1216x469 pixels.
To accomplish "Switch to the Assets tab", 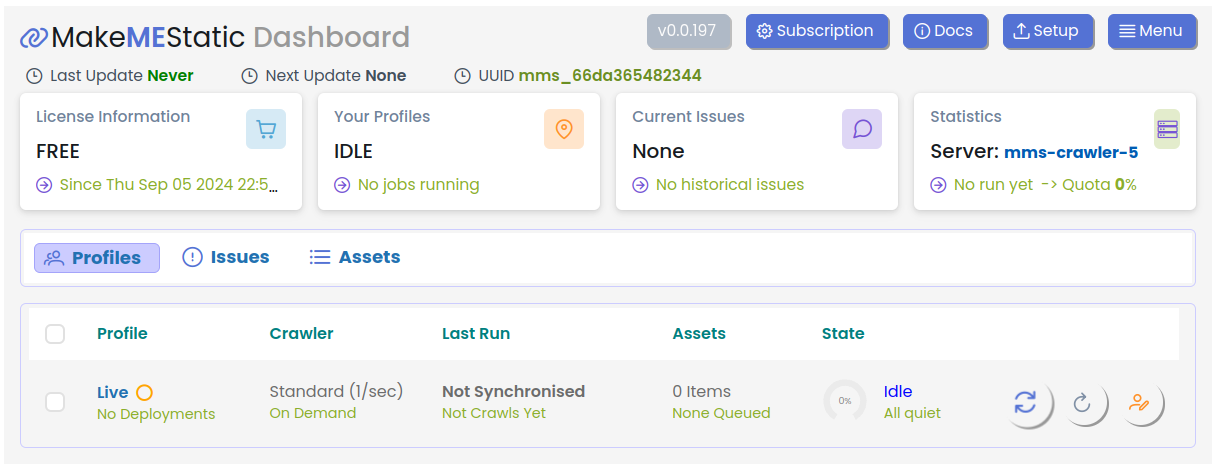I will click(355, 257).
